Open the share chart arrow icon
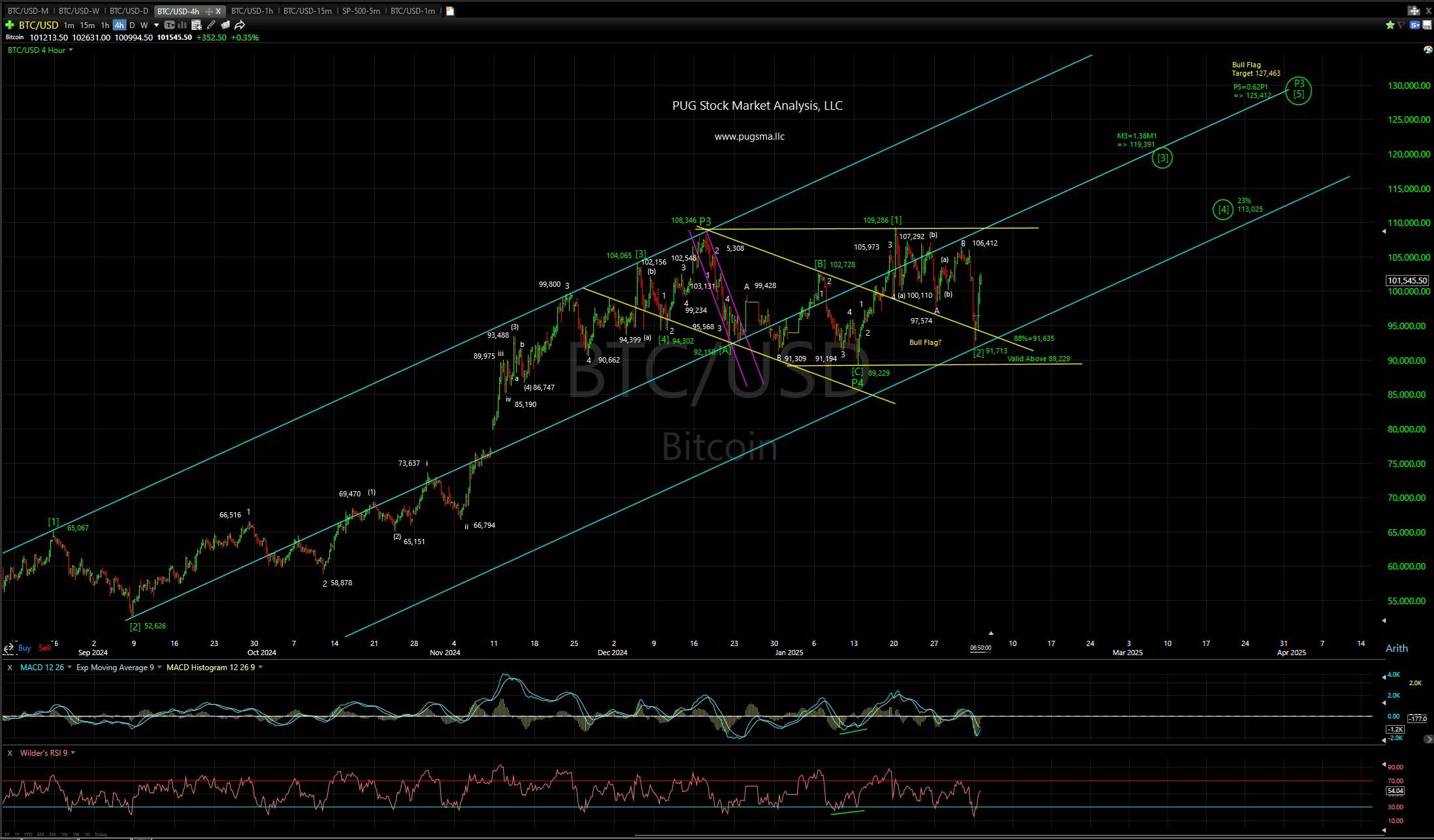This screenshot has height=840, width=1434. click(x=238, y=25)
